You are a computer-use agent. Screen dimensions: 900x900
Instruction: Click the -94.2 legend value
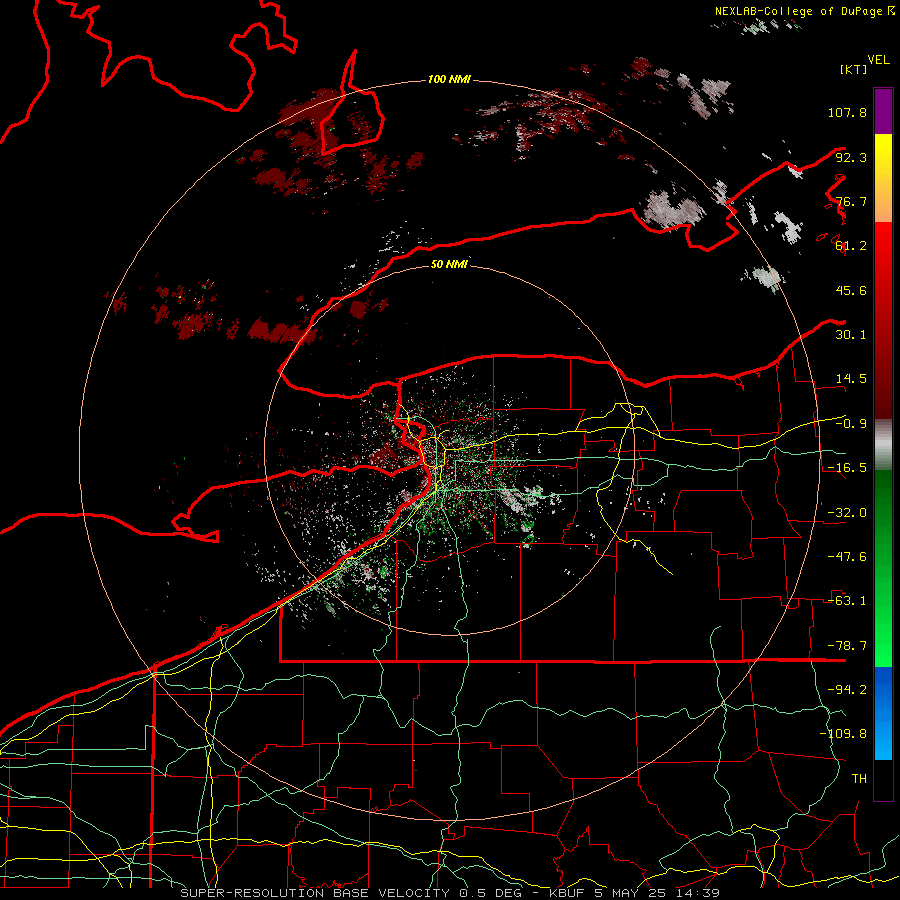(x=847, y=690)
